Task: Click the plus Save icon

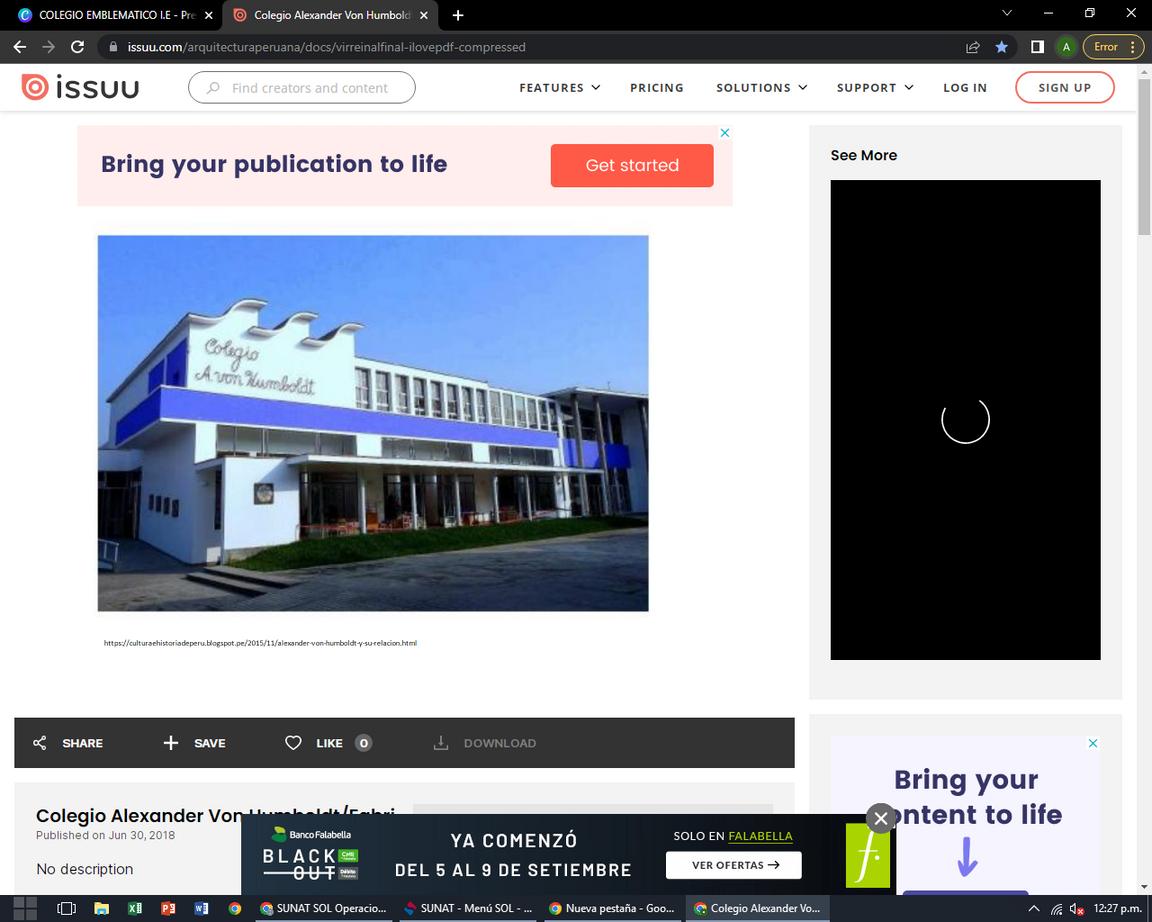Action: pyautogui.click(x=170, y=743)
